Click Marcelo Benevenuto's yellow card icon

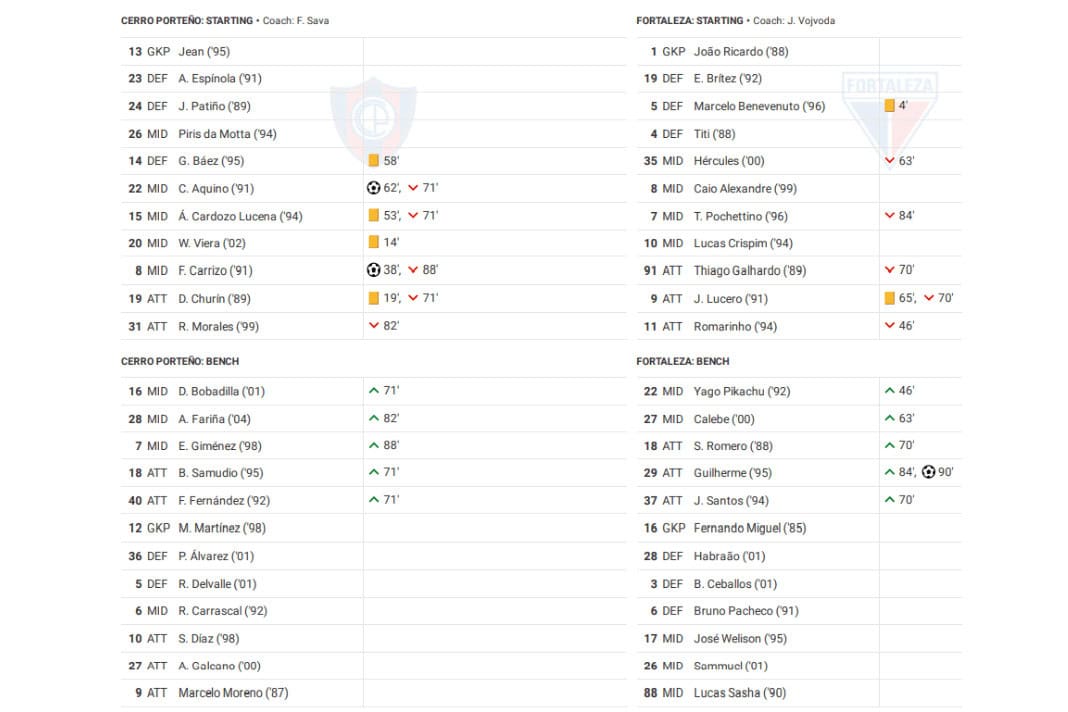(x=889, y=105)
